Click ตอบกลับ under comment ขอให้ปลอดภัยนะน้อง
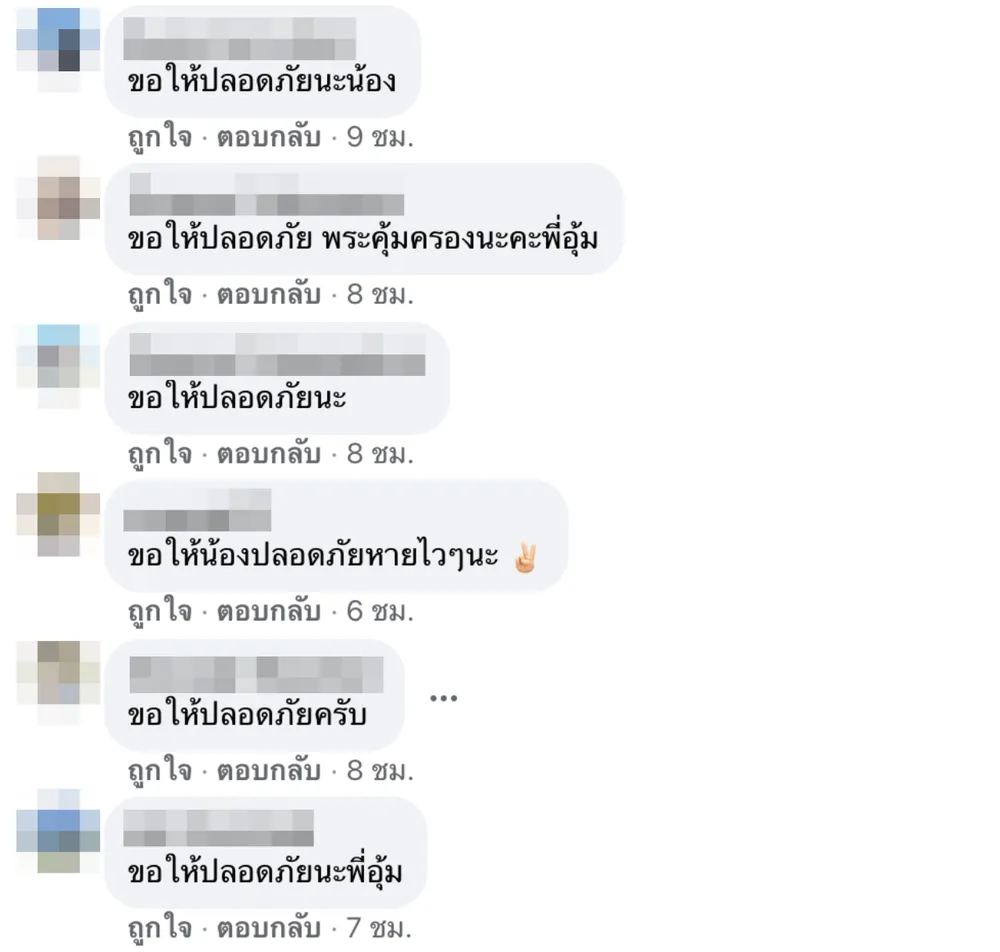Image resolution: width=1000 pixels, height=952 pixels. [268, 136]
